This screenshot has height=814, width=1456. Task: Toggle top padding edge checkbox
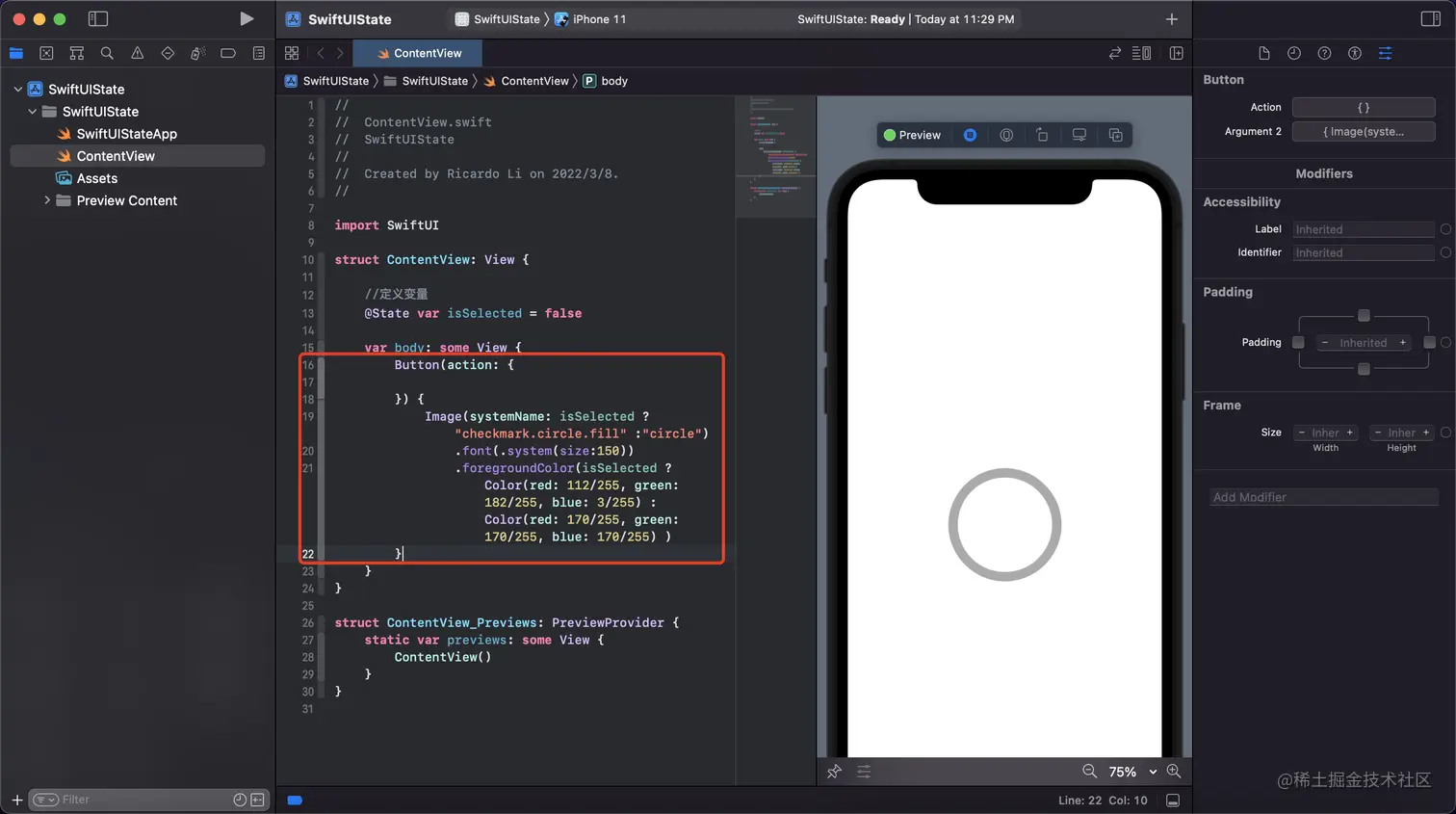coord(1364,316)
